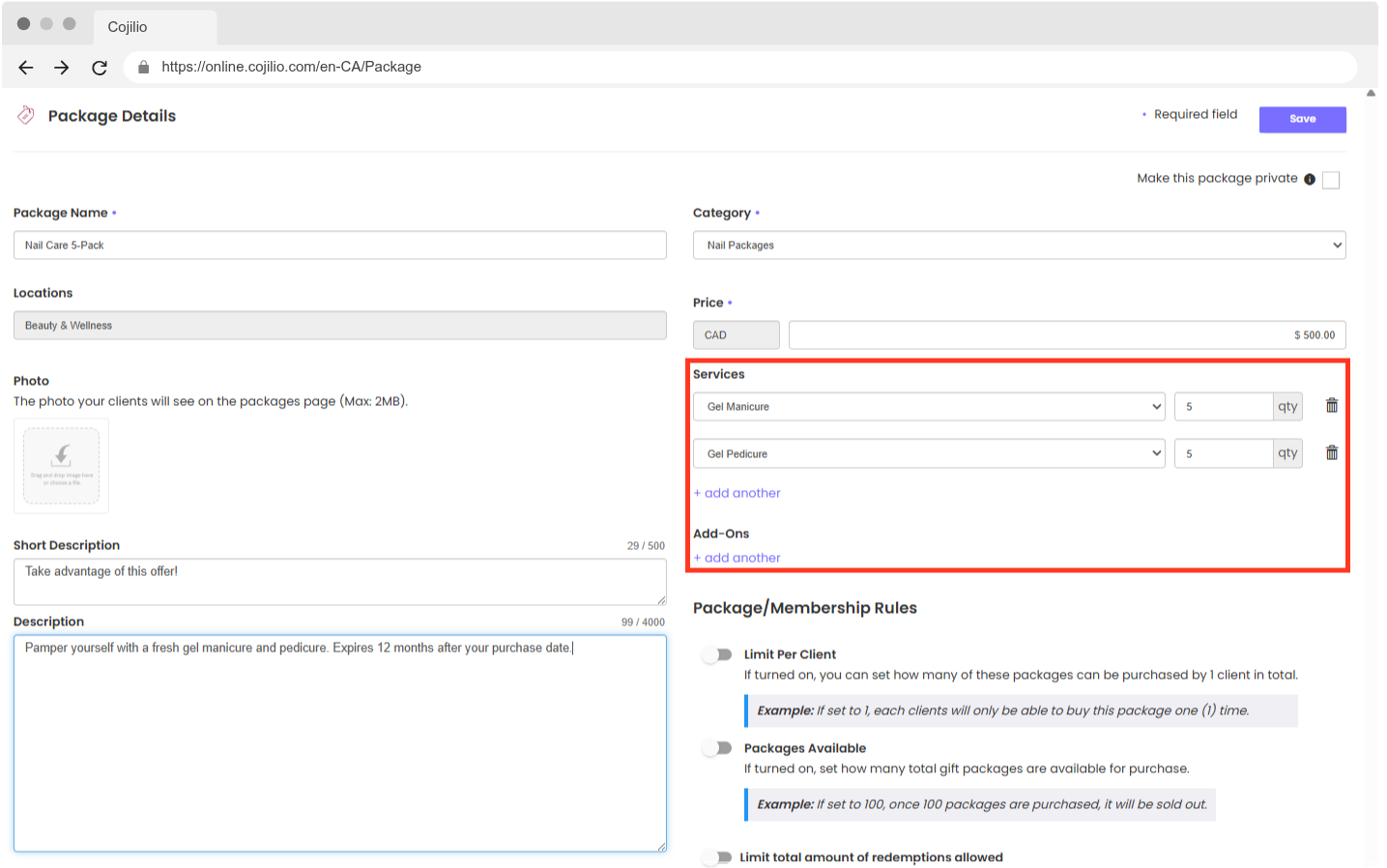Click the info icon beside private package

click(1310, 179)
